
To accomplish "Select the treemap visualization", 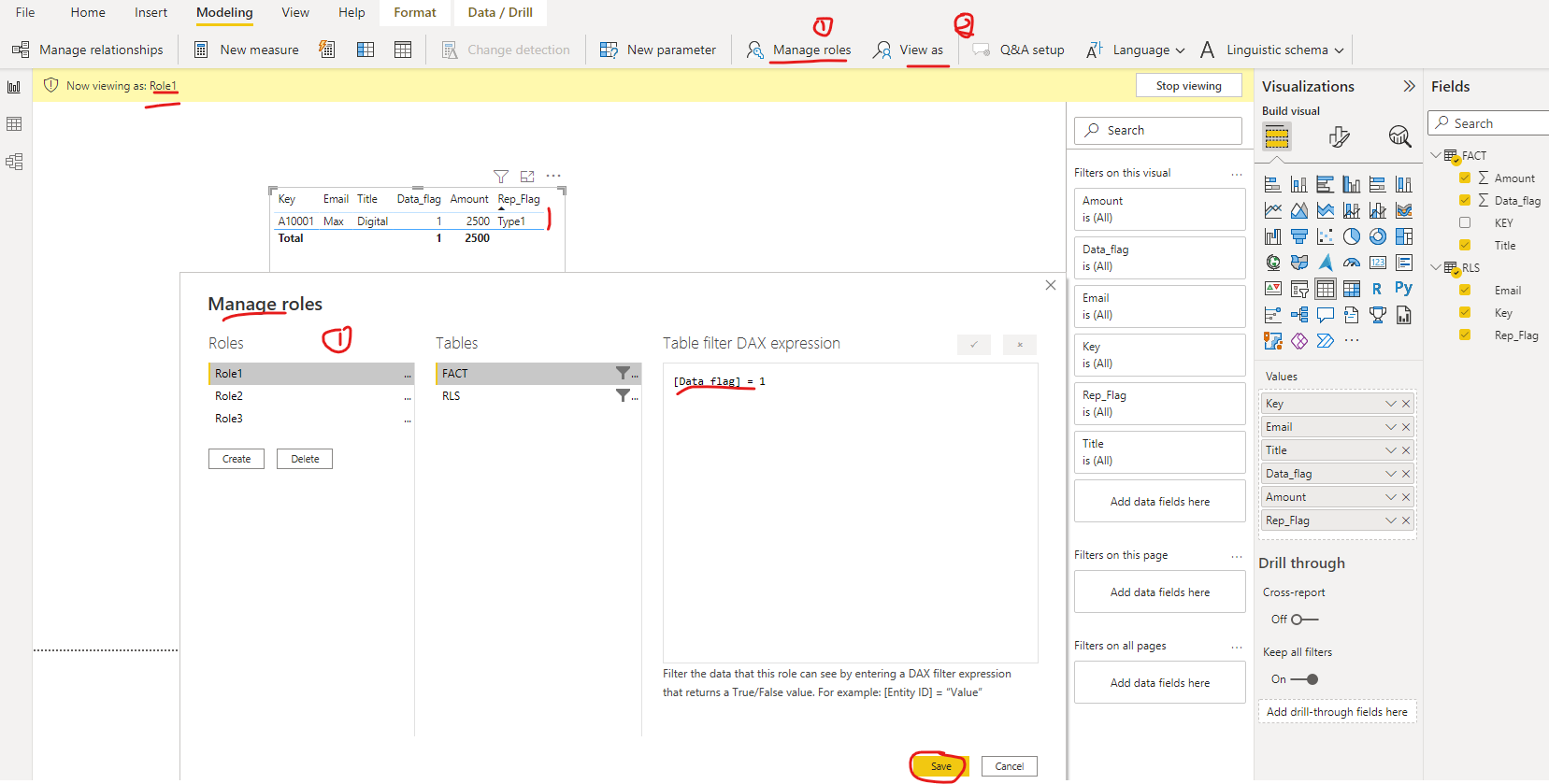I will coord(1403,236).
